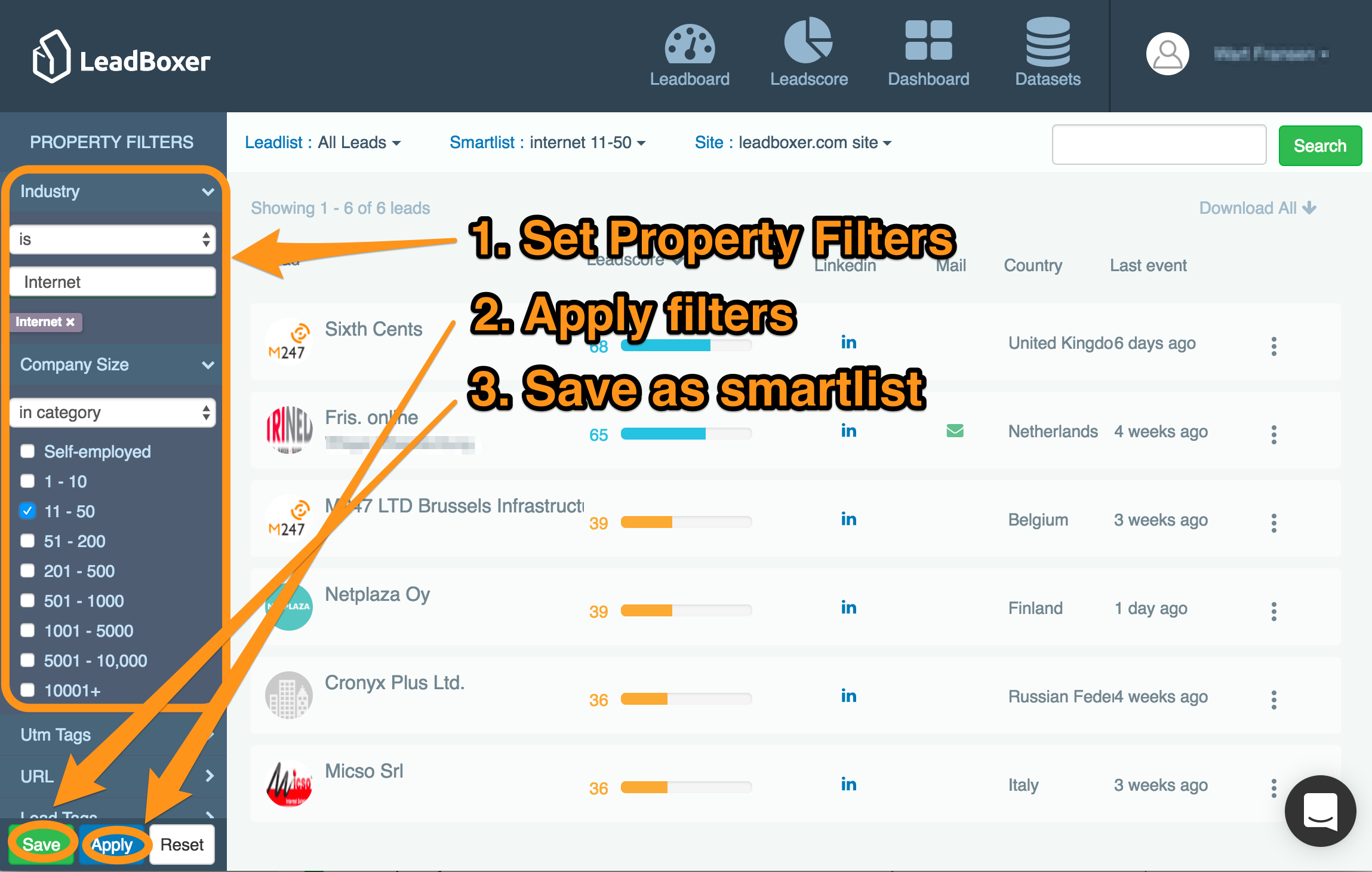Check the 1001 - 5000 company size
This screenshot has width=1372, height=872.
coord(27,630)
